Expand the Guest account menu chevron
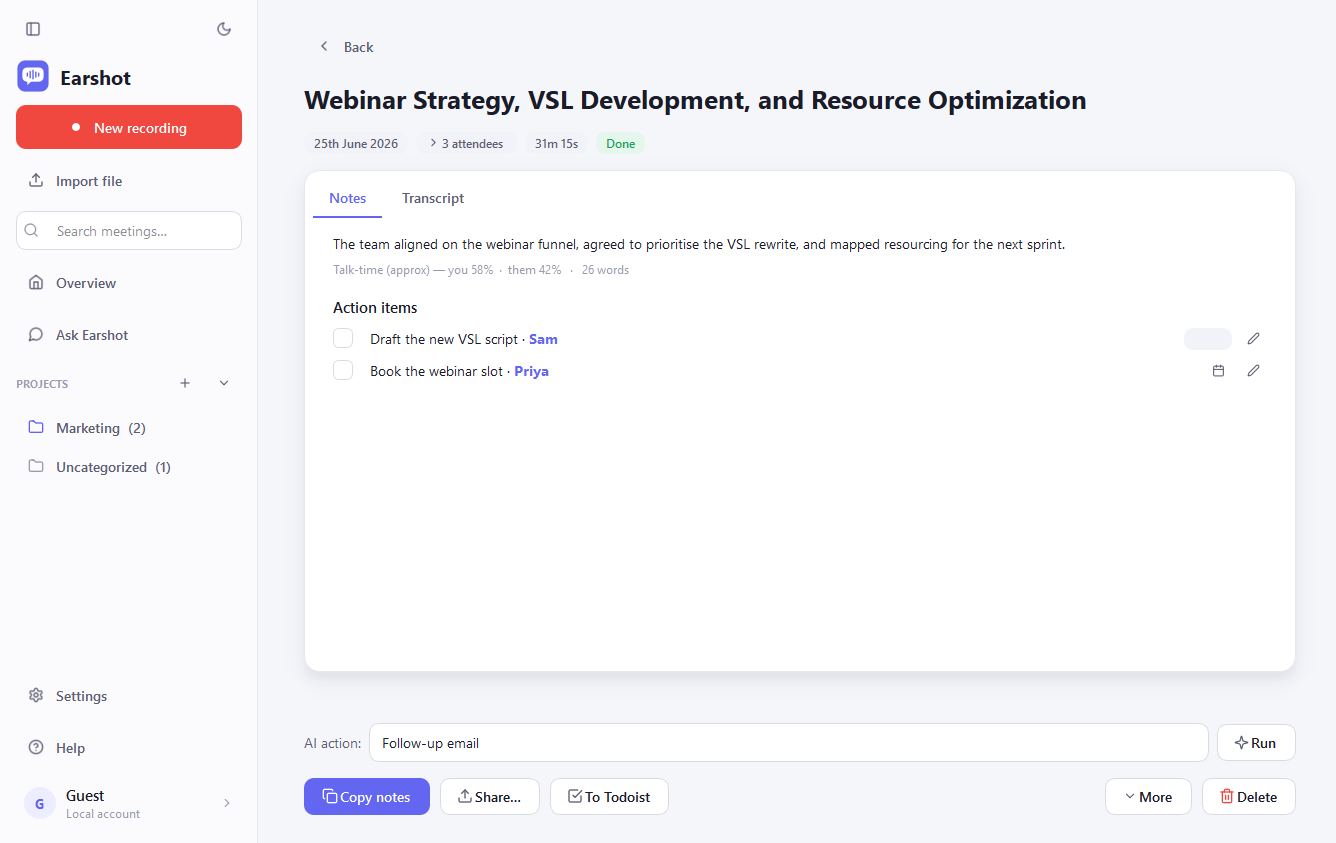Viewport: 1336px width, 843px height. (x=226, y=803)
